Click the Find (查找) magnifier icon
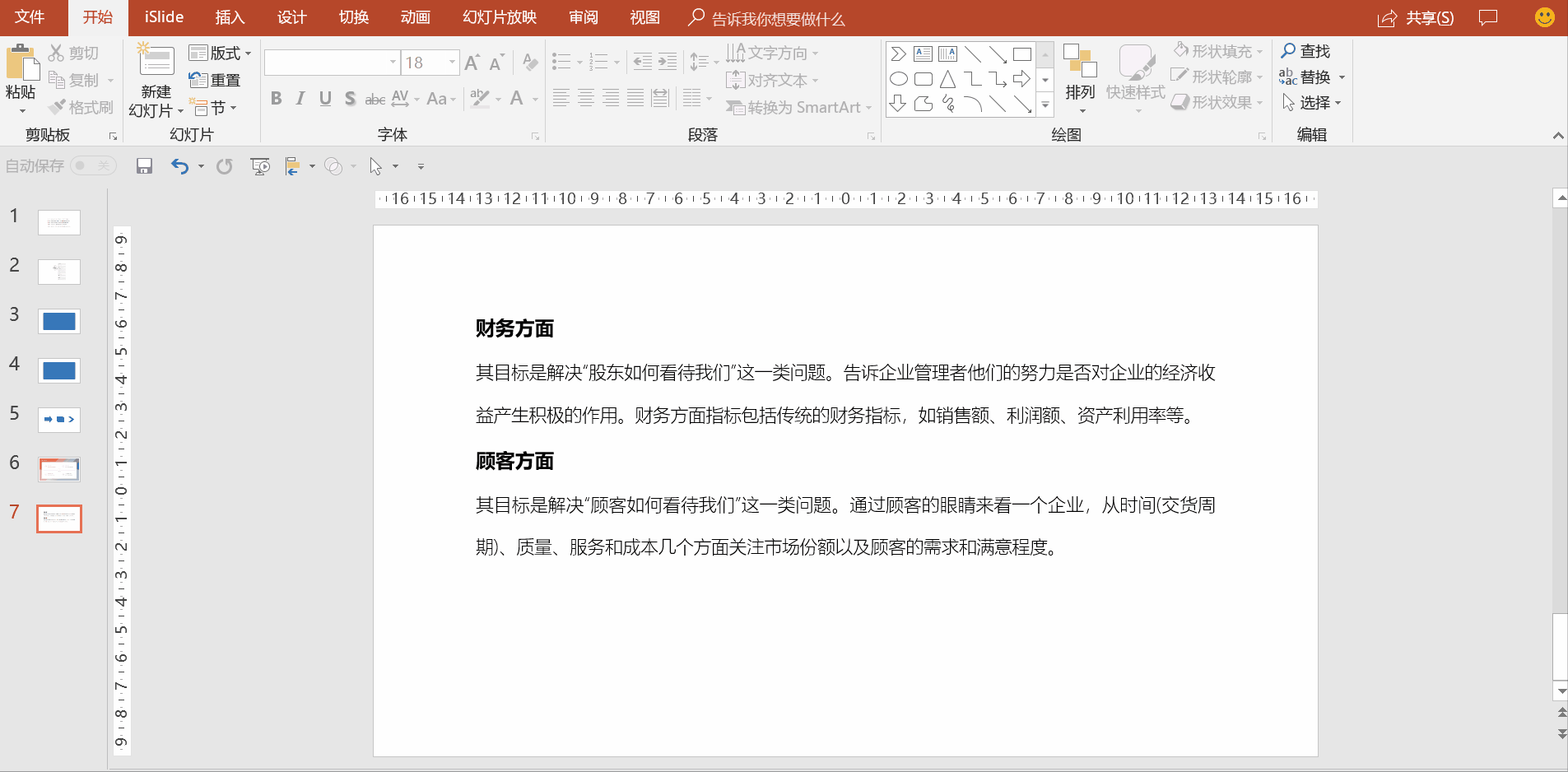 [x=1289, y=51]
